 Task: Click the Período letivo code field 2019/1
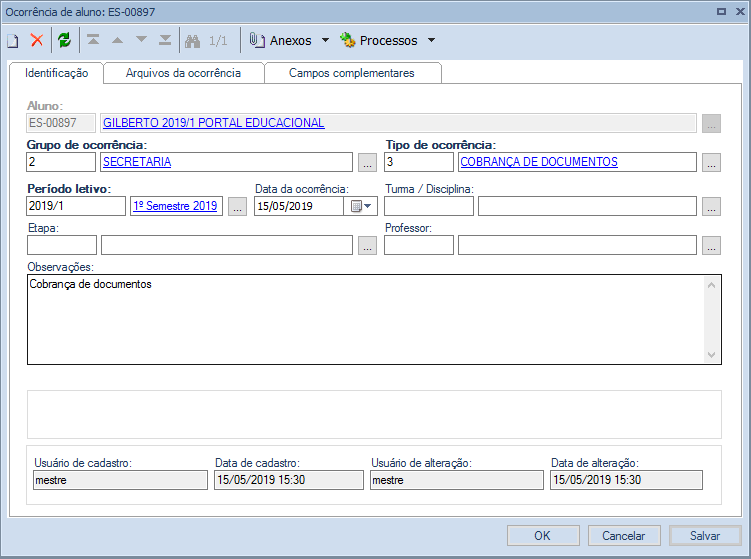pos(76,206)
